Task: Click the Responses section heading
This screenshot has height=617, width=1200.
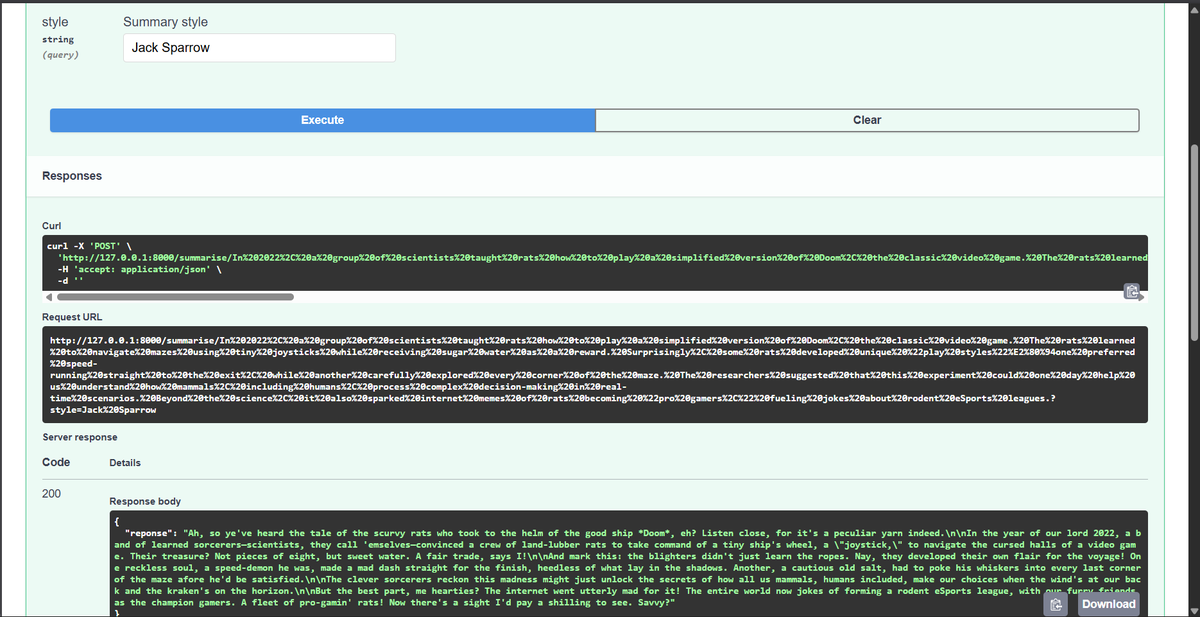Action: (x=72, y=176)
